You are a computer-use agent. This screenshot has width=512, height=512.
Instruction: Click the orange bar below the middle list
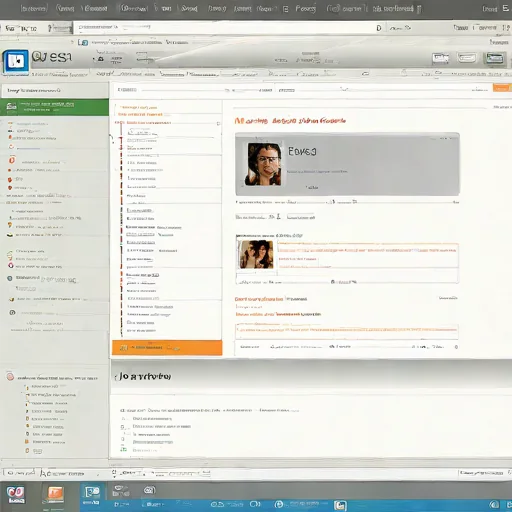click(167, 348)
